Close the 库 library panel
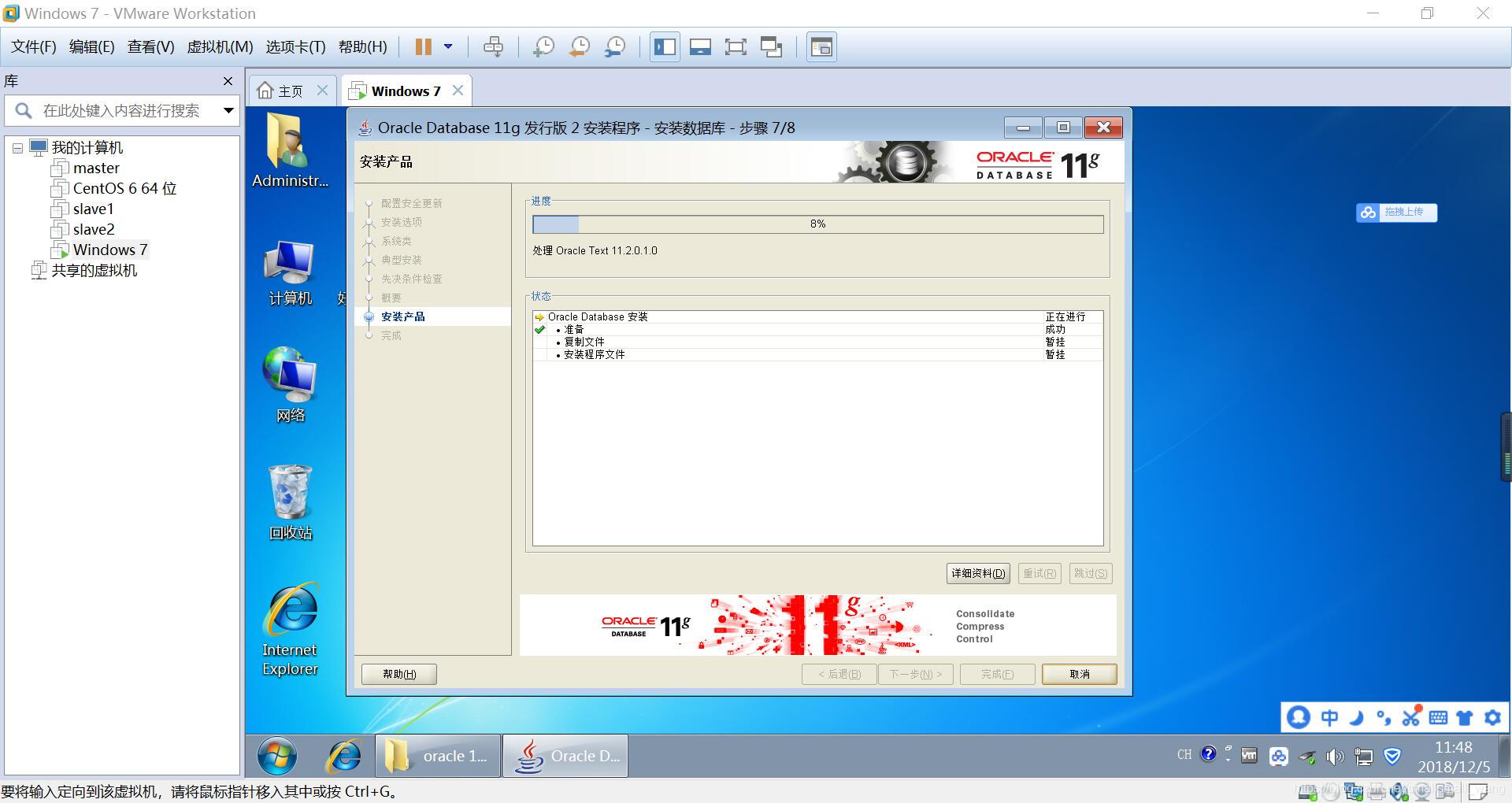Viewport: 1512px width, 803px height. pyautogui.click(x=228, y=81)
